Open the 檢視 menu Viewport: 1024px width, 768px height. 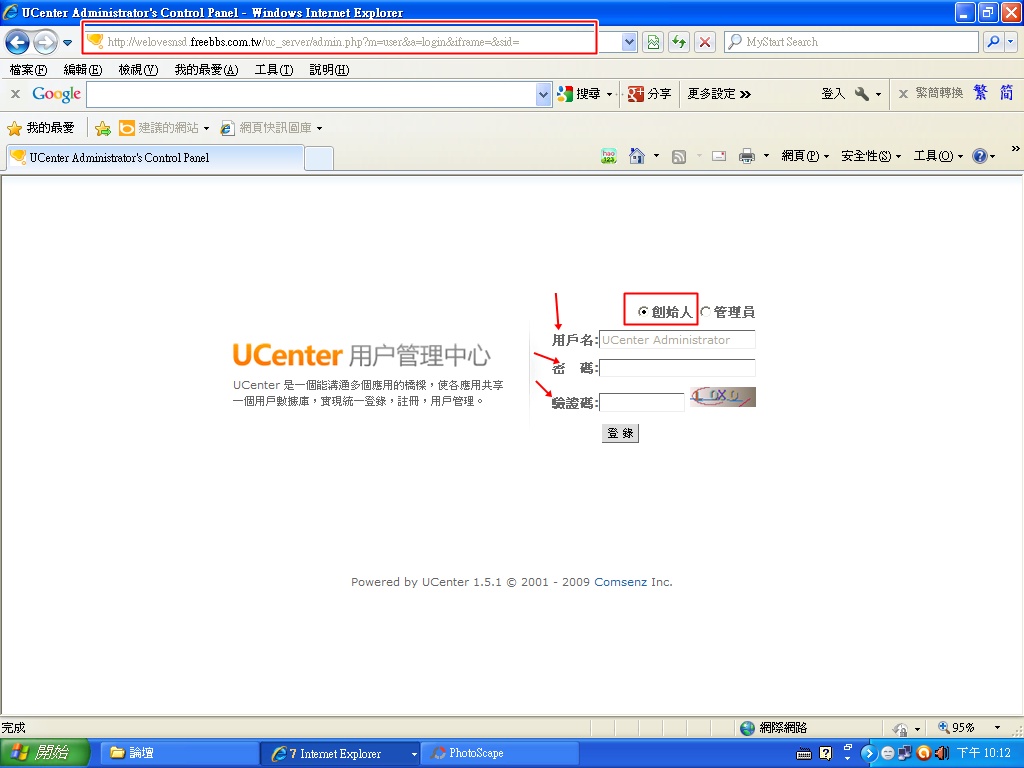[x=137, y=70]
